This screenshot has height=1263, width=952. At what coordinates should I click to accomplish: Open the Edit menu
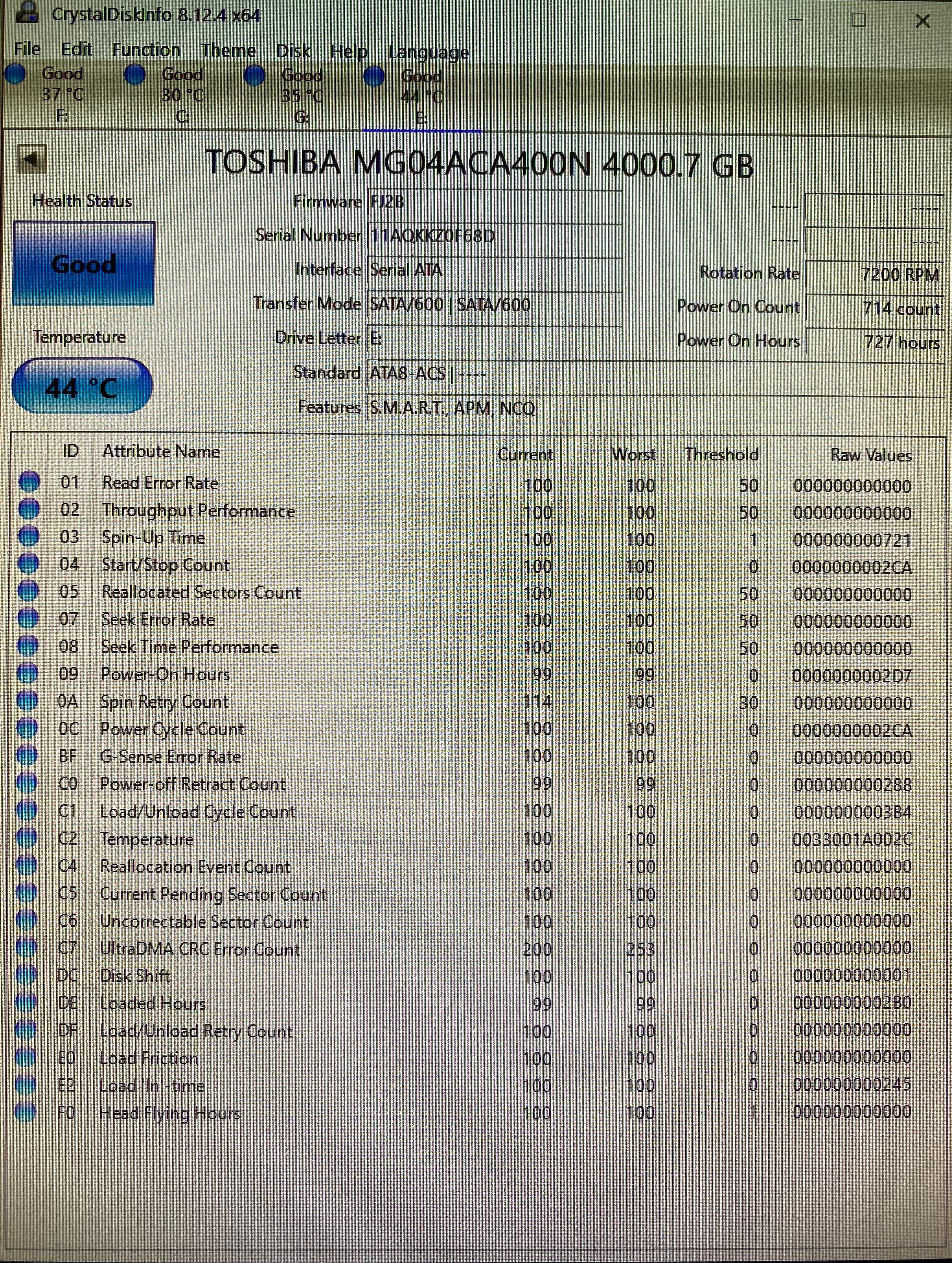point(76,50)
